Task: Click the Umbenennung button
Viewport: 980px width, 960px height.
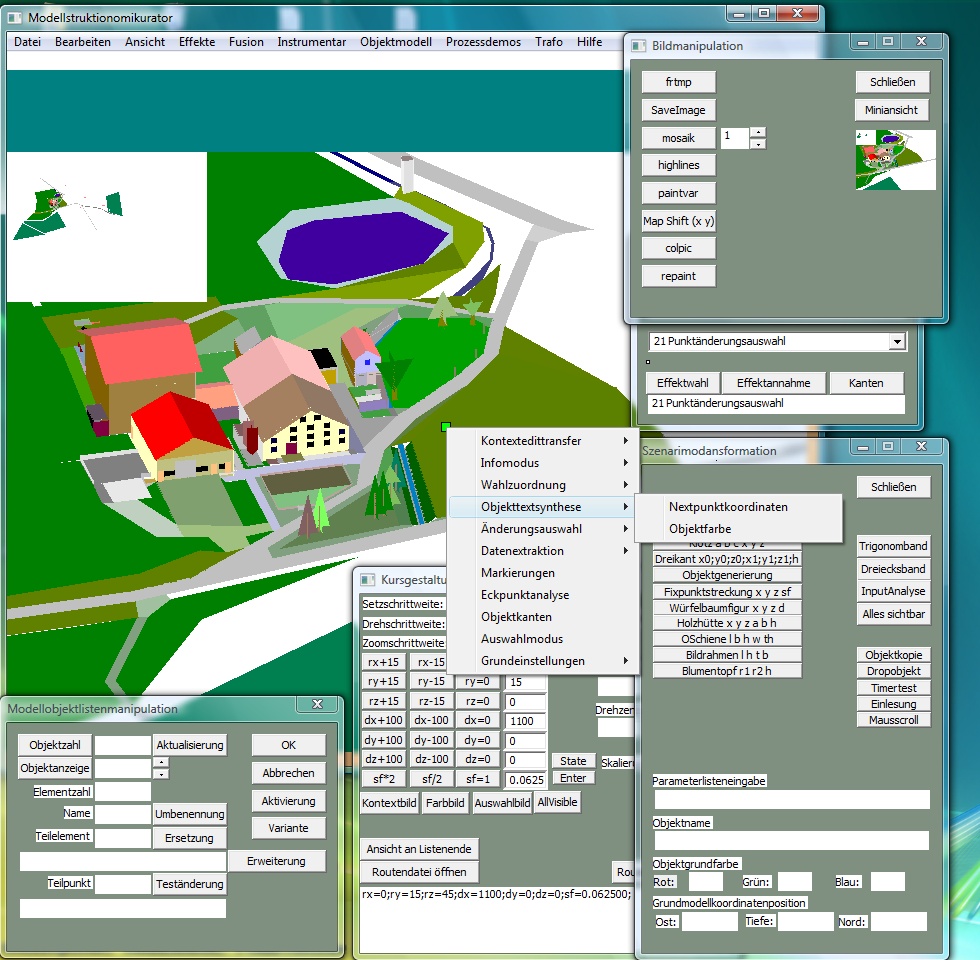Action: coord(190,814)
